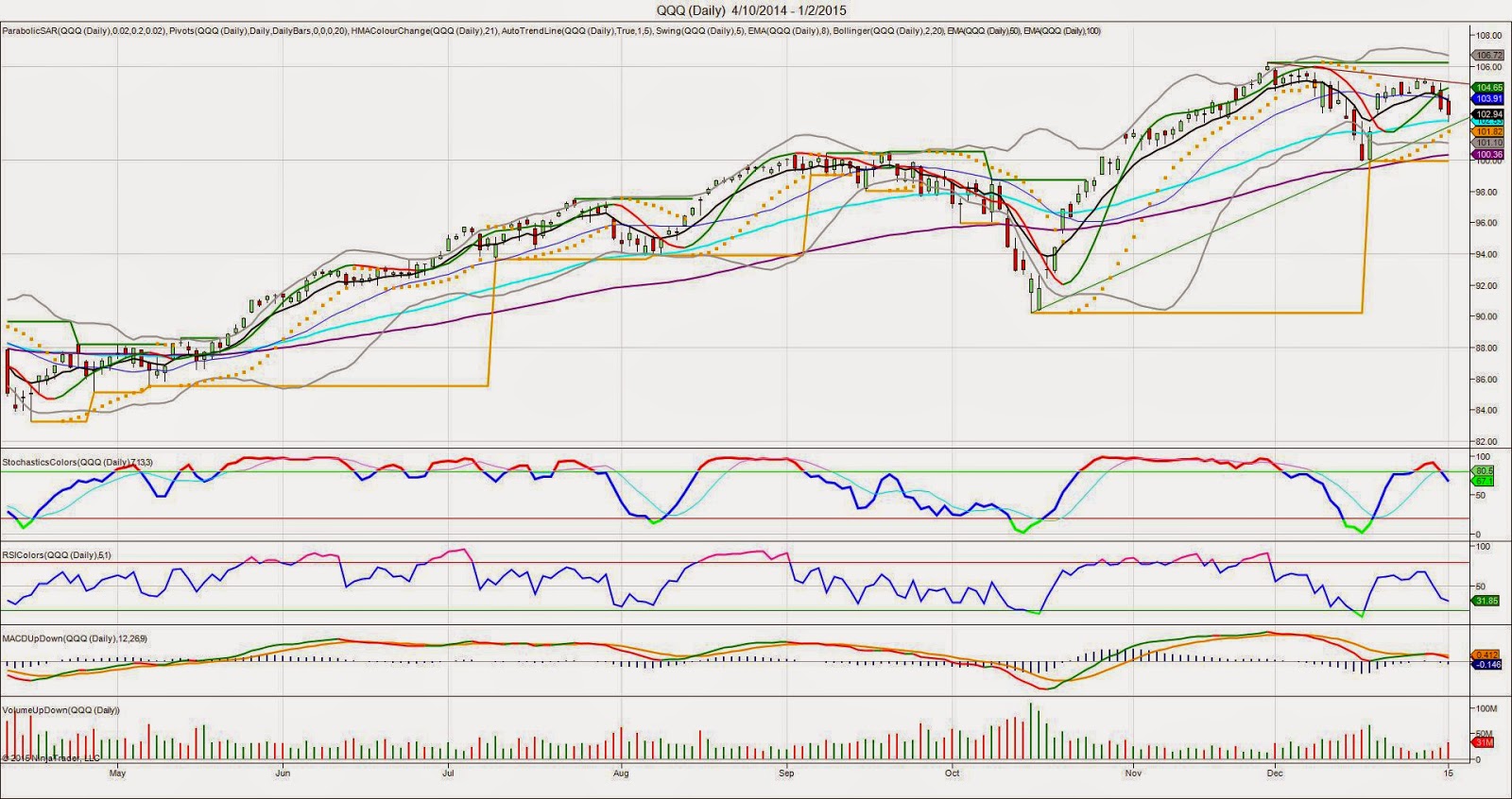Screen dimensions: 1512x799
Task: Click the VolumeUpDown panel label
Action: click(x=60, y=709)
